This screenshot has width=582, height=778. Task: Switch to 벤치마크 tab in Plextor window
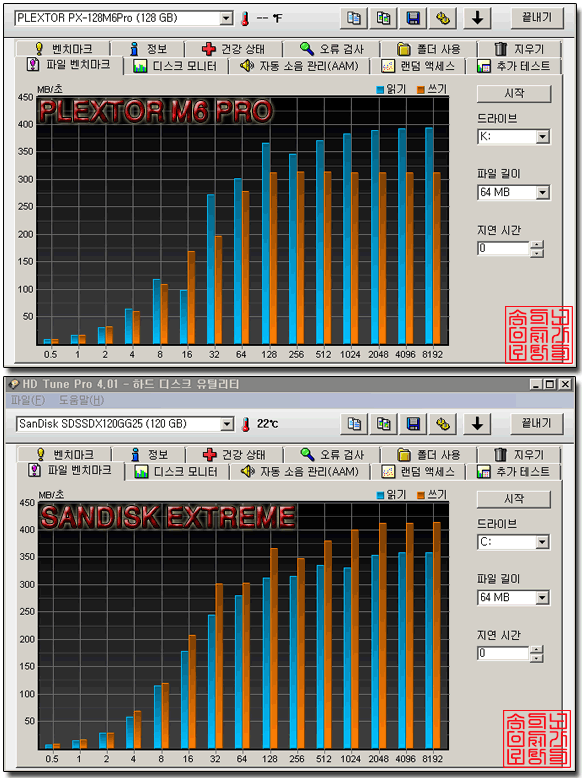pyautogui.click(x=64, y=49)
